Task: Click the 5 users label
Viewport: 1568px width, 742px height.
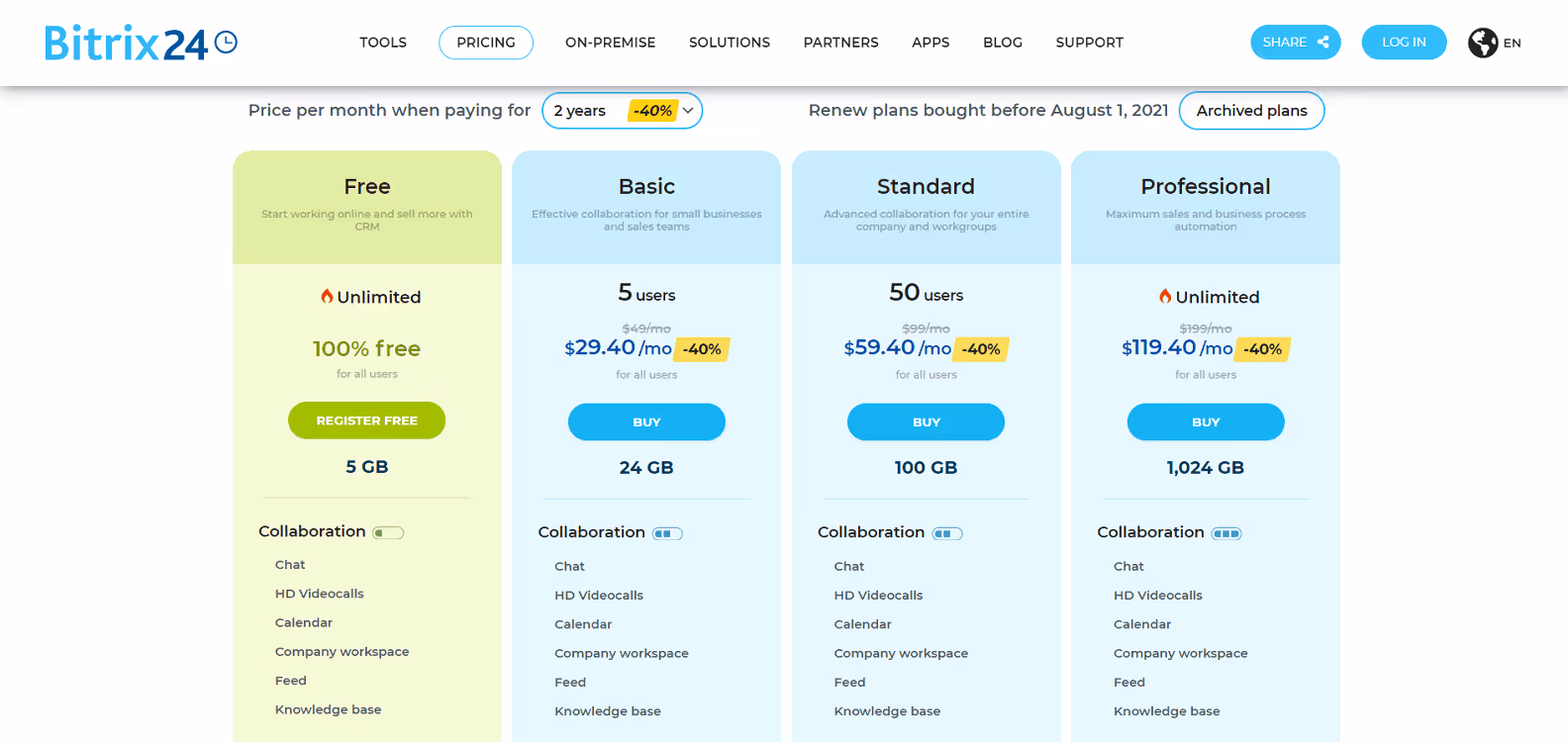Action: [646, 293]
